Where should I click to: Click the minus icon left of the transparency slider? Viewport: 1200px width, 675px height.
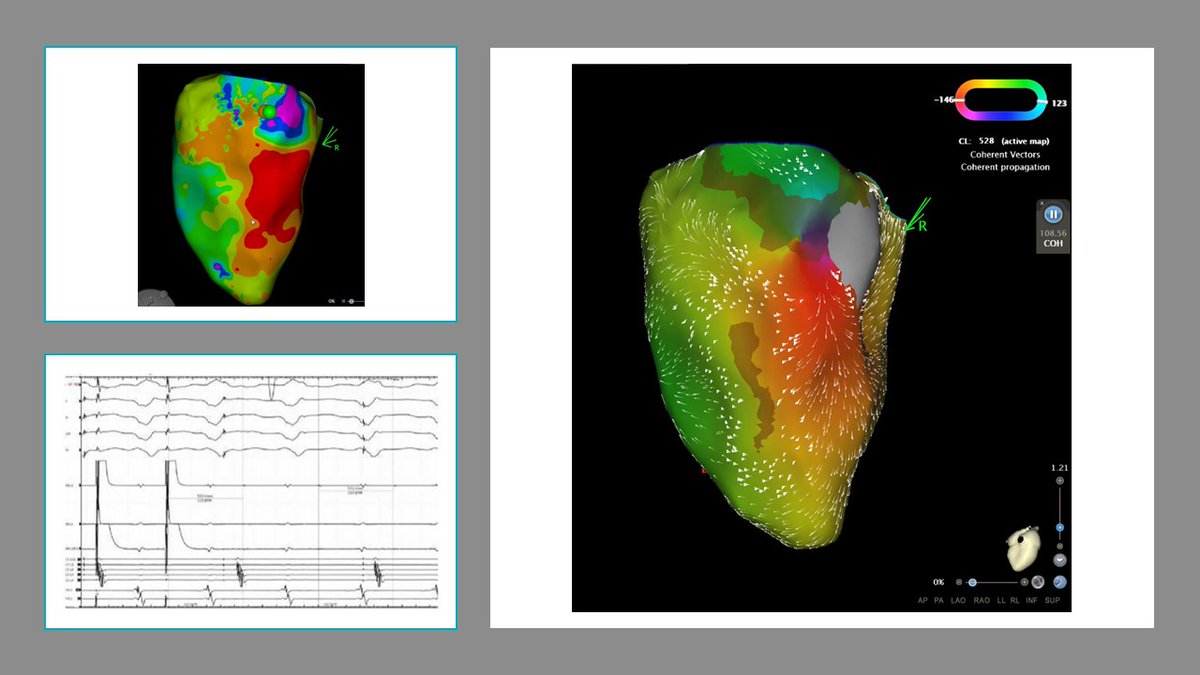958,581
